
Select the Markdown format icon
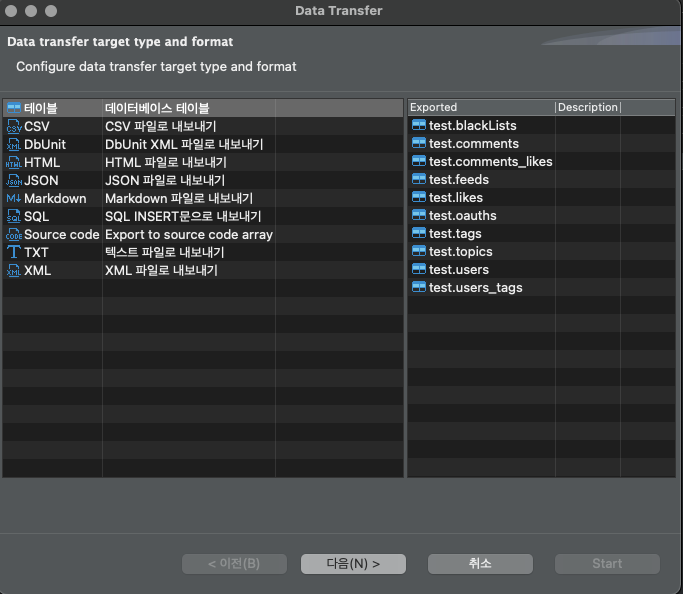(x=14, y=199)
